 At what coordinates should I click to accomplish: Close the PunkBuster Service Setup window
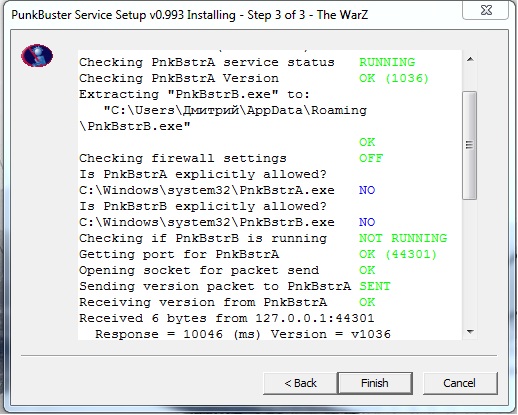click(x=486, y=10)
